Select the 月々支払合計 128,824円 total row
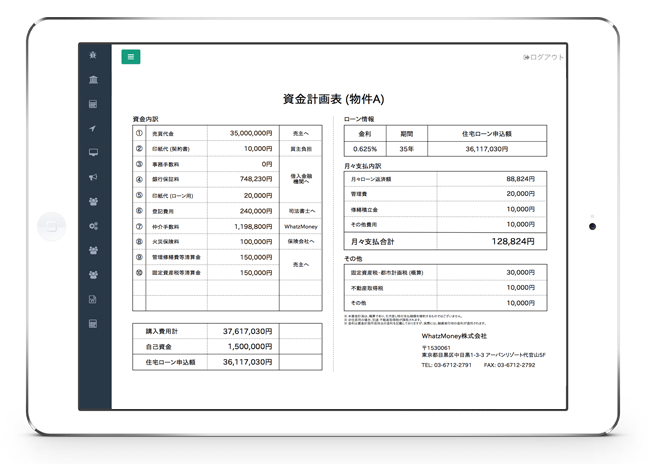This screenshot has width=650, height=464. click(445, 242)
